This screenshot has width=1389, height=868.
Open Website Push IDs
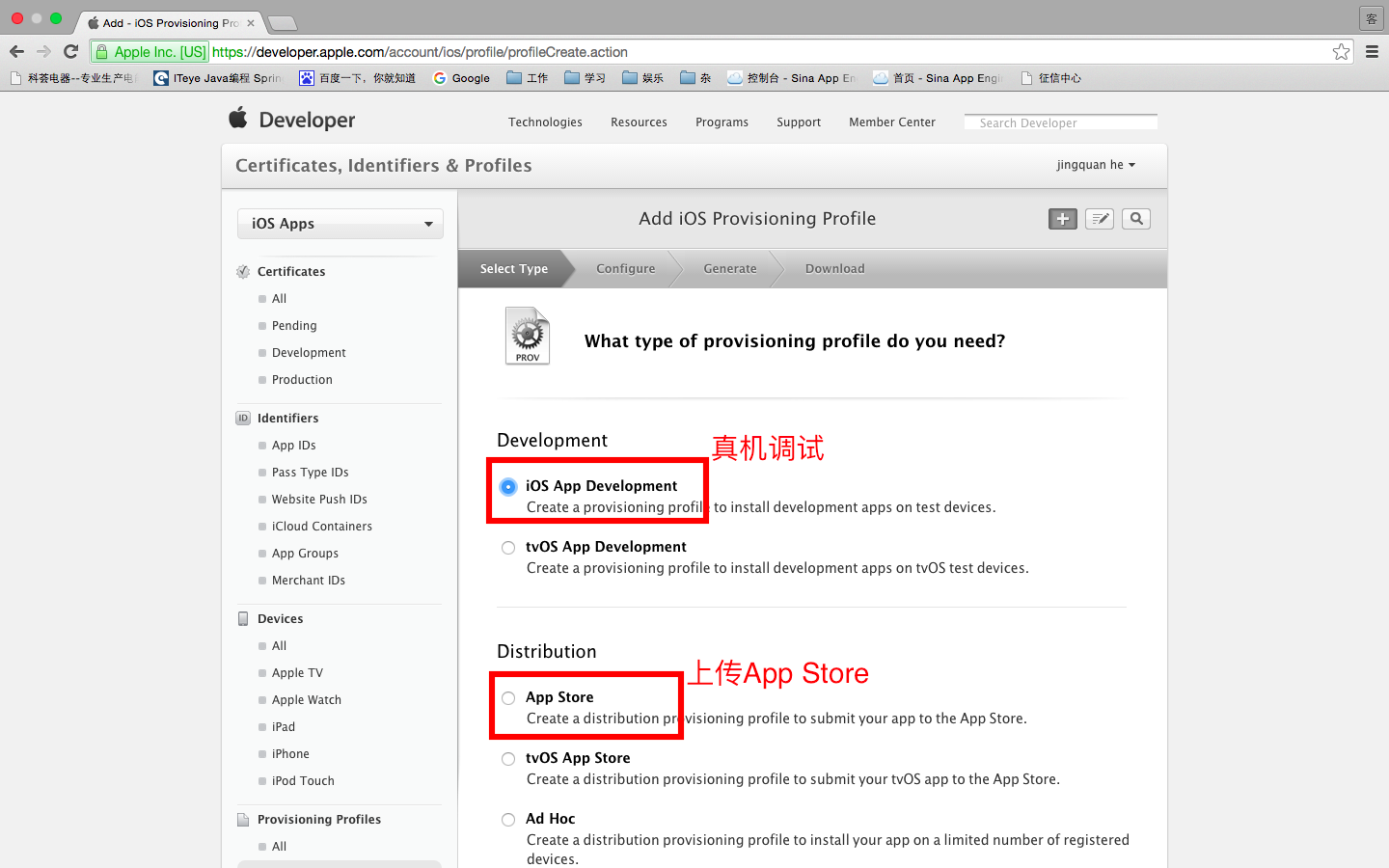[319, 500]
